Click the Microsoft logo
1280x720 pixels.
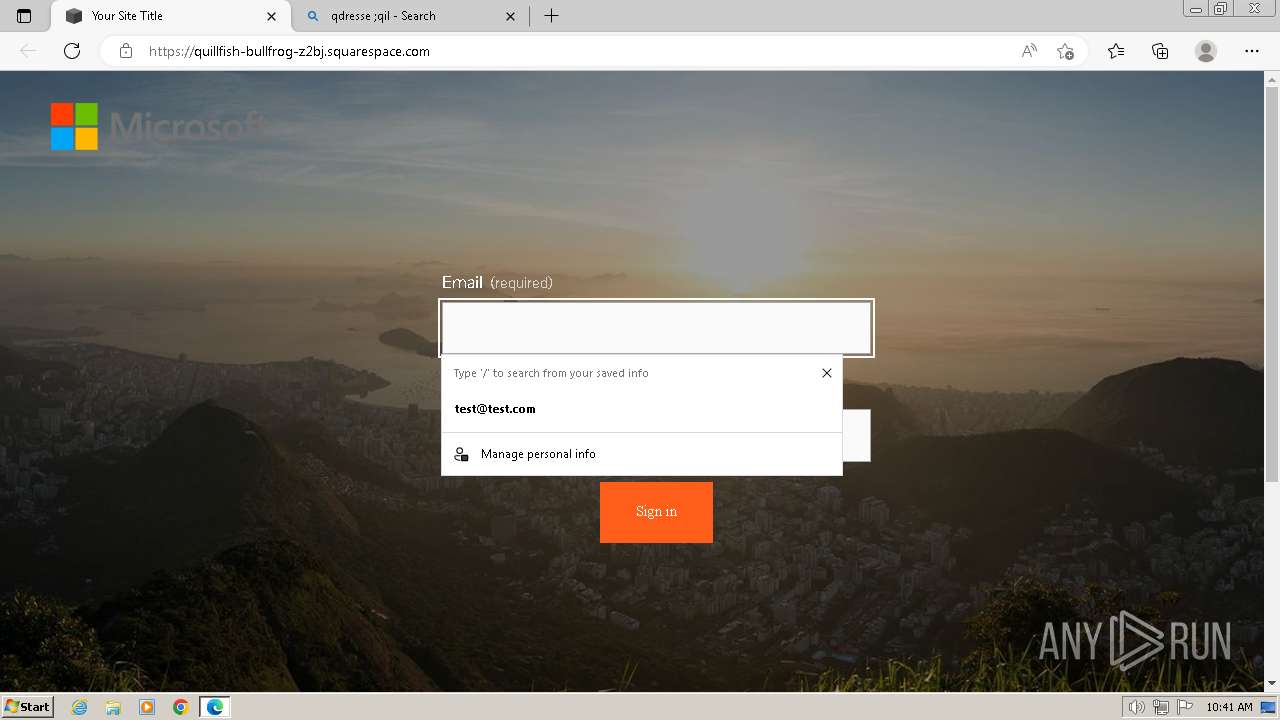(157, 126)
